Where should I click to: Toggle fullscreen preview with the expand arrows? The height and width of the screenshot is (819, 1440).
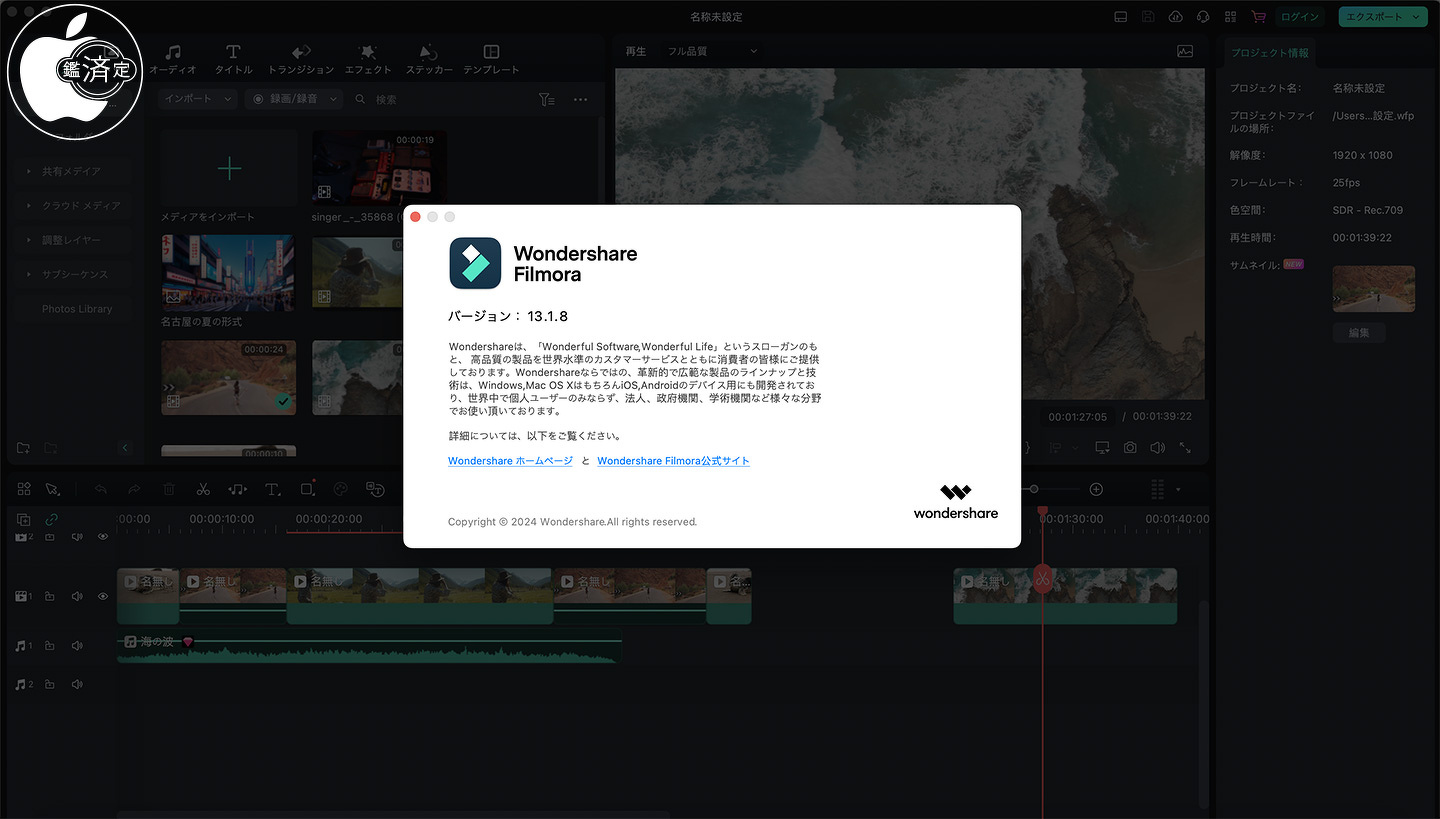1185,448
